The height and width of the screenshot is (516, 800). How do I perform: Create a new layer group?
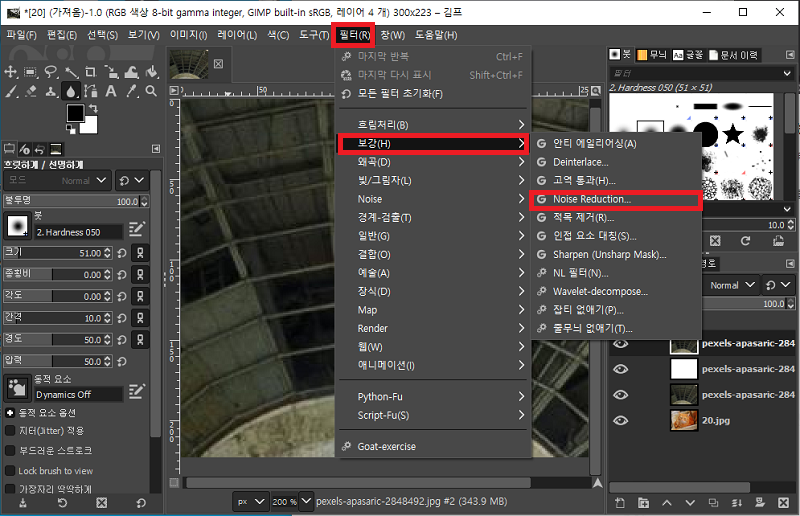pos(643,503)
